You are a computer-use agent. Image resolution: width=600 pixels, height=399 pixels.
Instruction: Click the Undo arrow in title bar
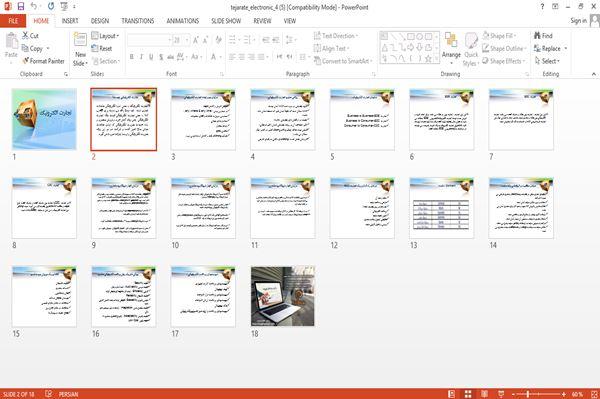point(34,6)
